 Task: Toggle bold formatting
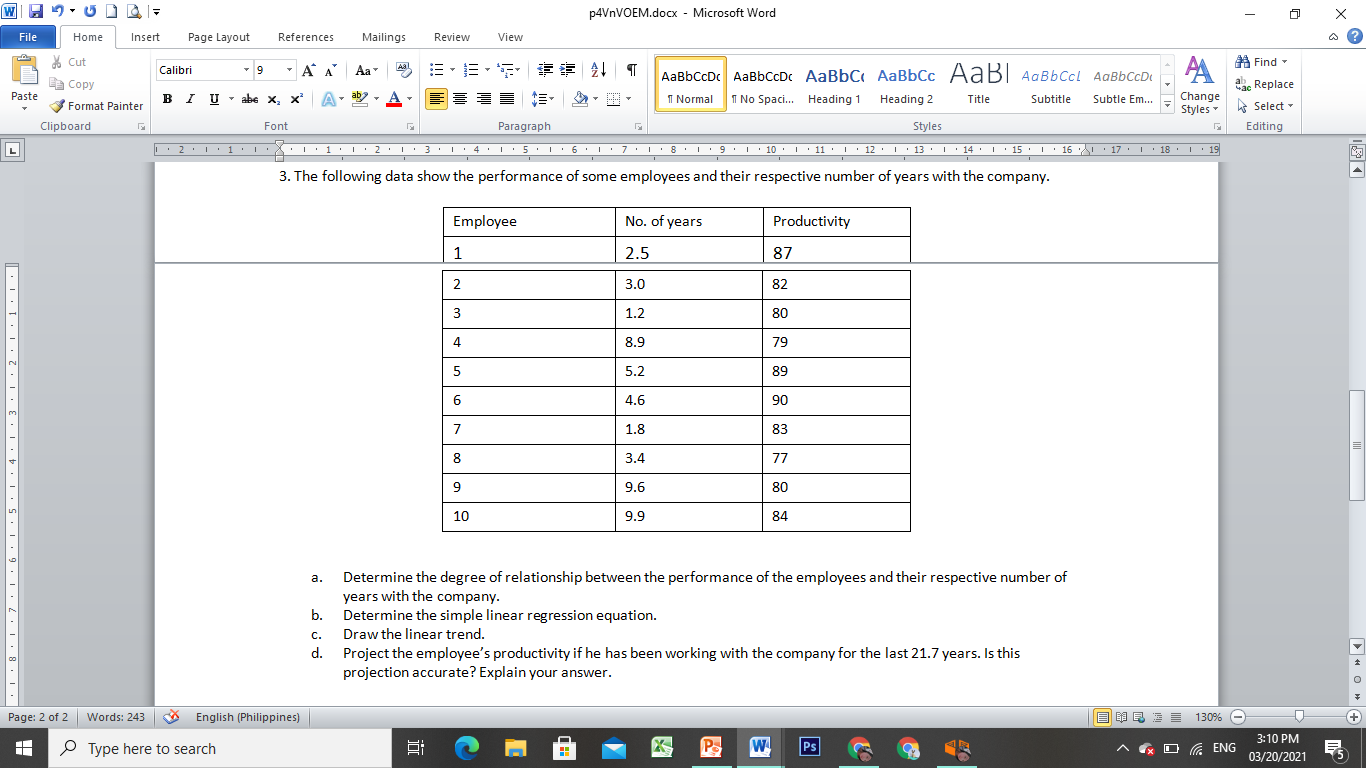[x=166, y=99]
